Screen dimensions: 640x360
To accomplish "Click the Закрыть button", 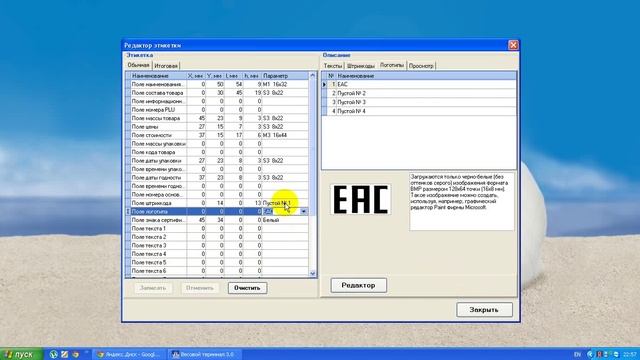I will click(484, 310).
